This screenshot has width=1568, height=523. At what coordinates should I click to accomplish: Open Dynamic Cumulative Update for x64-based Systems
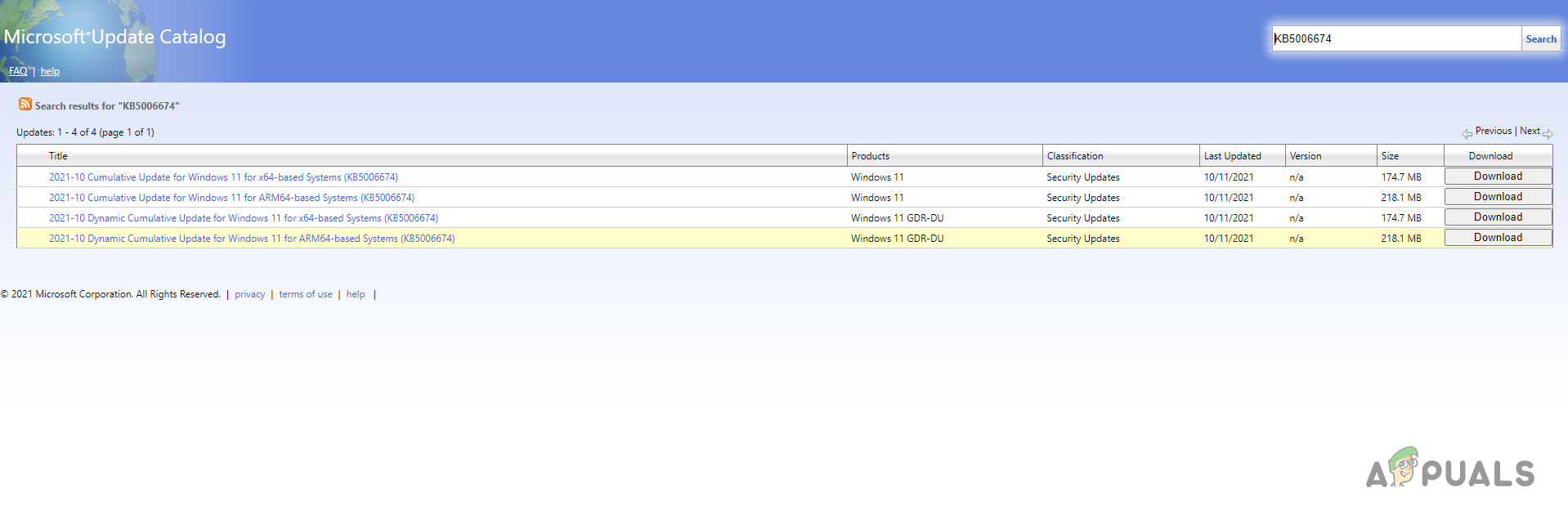244,218
